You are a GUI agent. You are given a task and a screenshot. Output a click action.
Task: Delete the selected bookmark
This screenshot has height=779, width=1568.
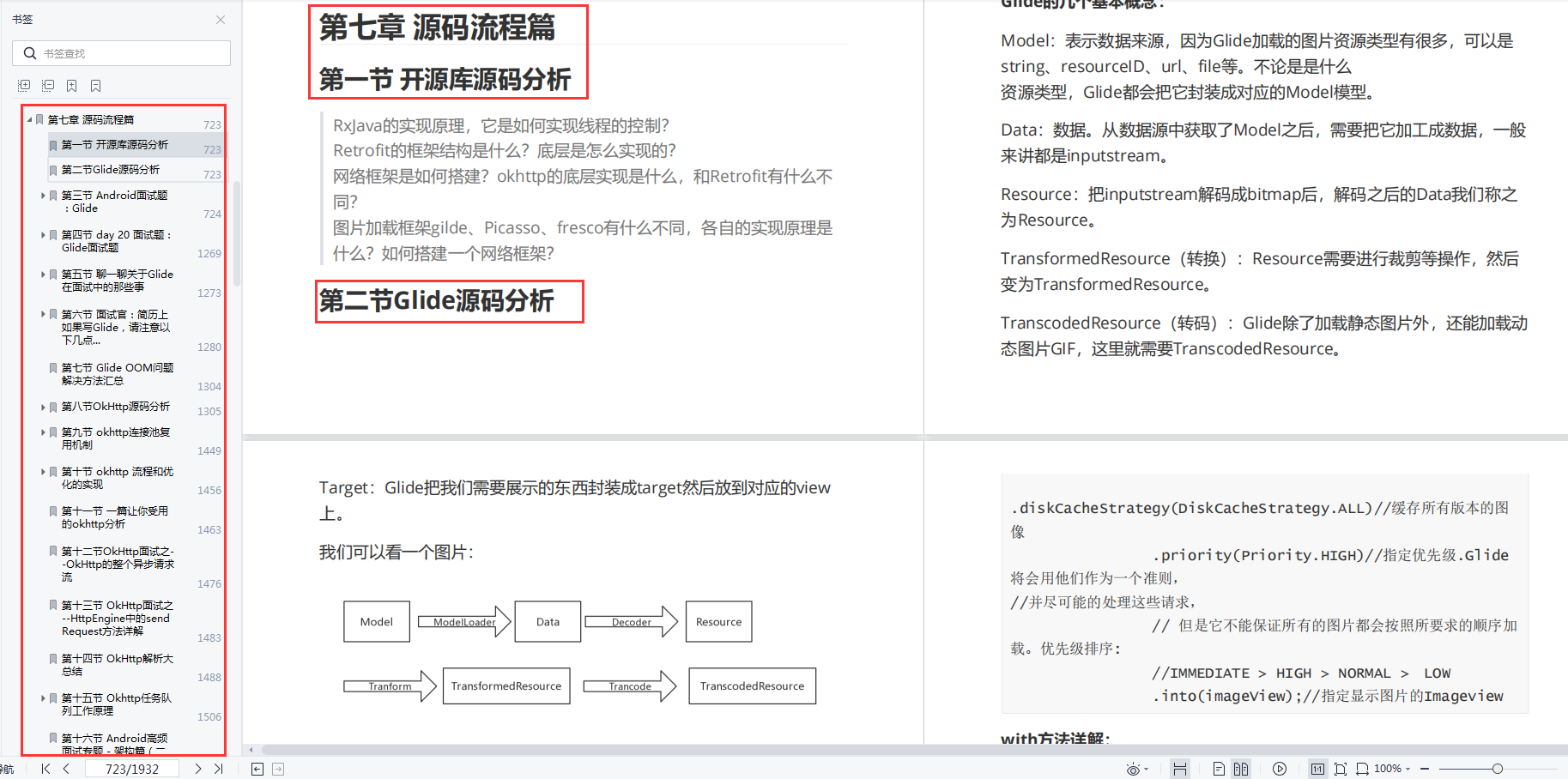click(x=96, y=86)
